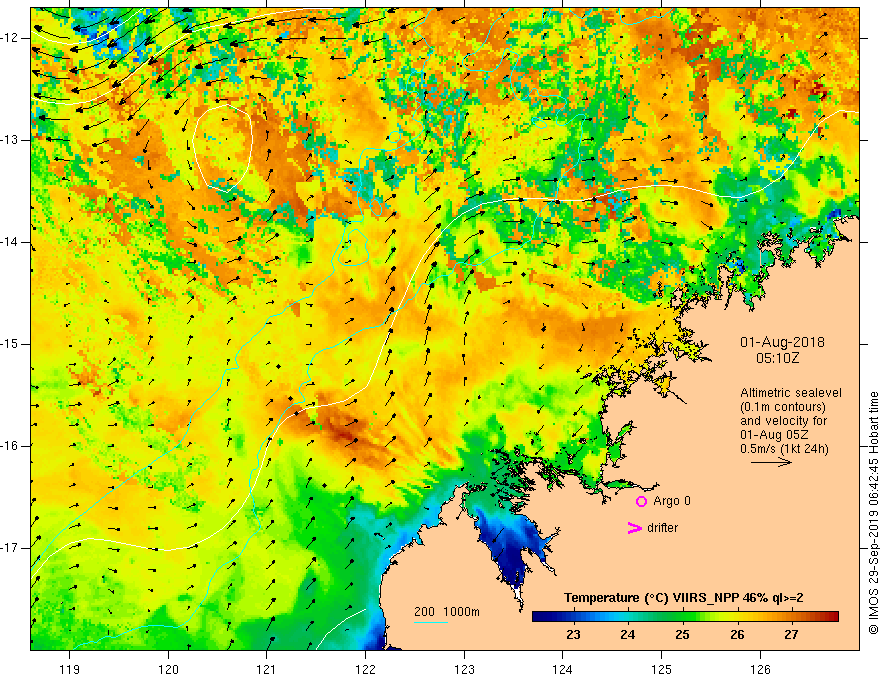Viewport: 880px width, 680px height.
Task: Click the velocity scale arrow in legend
Action: click(771, 463)
